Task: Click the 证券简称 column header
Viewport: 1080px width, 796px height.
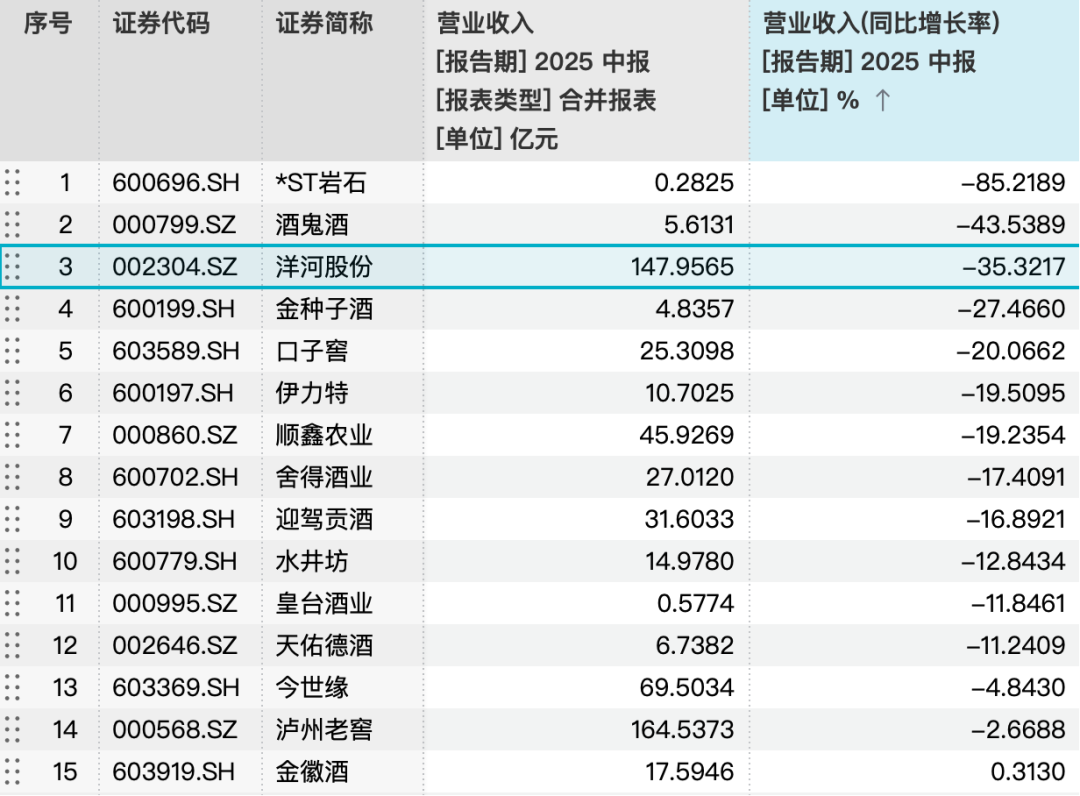Action: pos(324,24)
